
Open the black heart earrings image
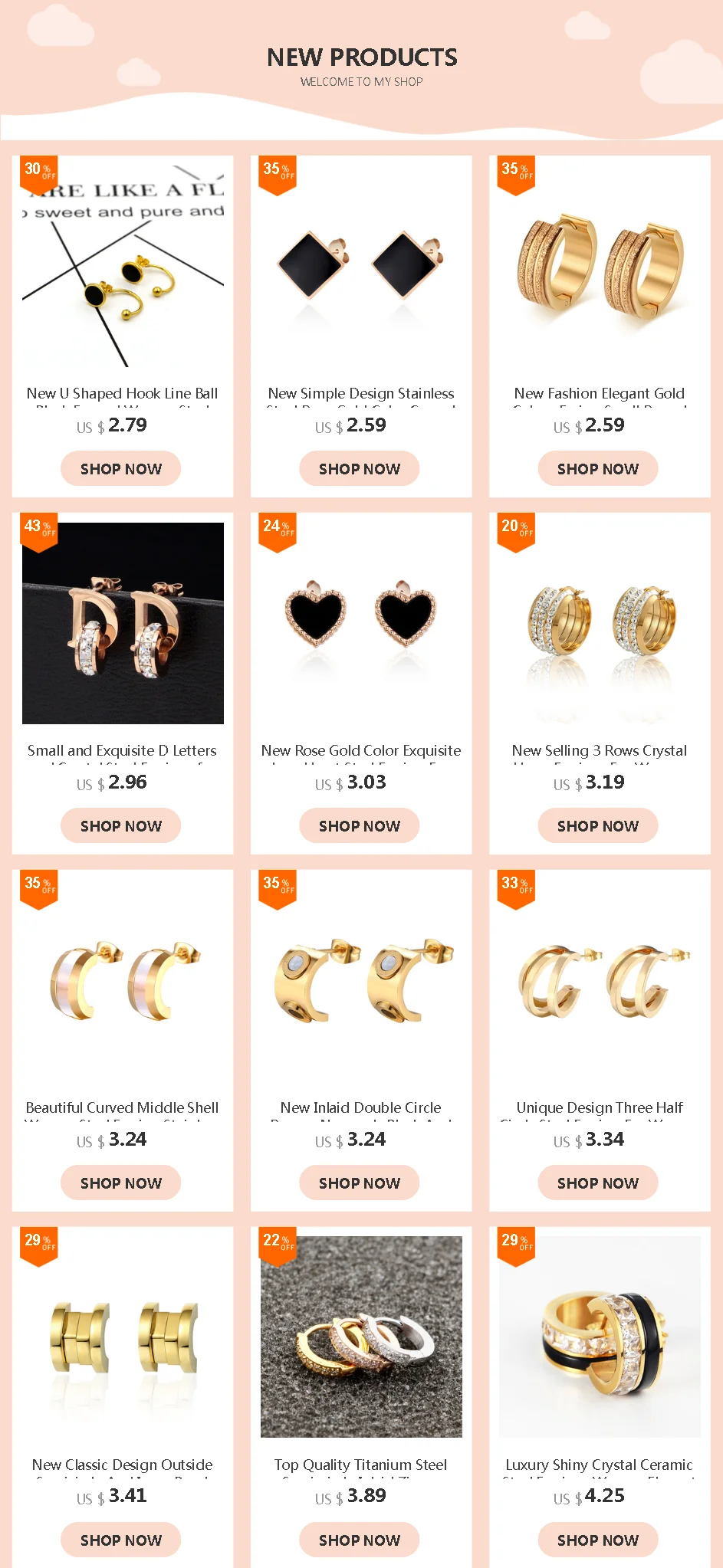click(361, 623)
